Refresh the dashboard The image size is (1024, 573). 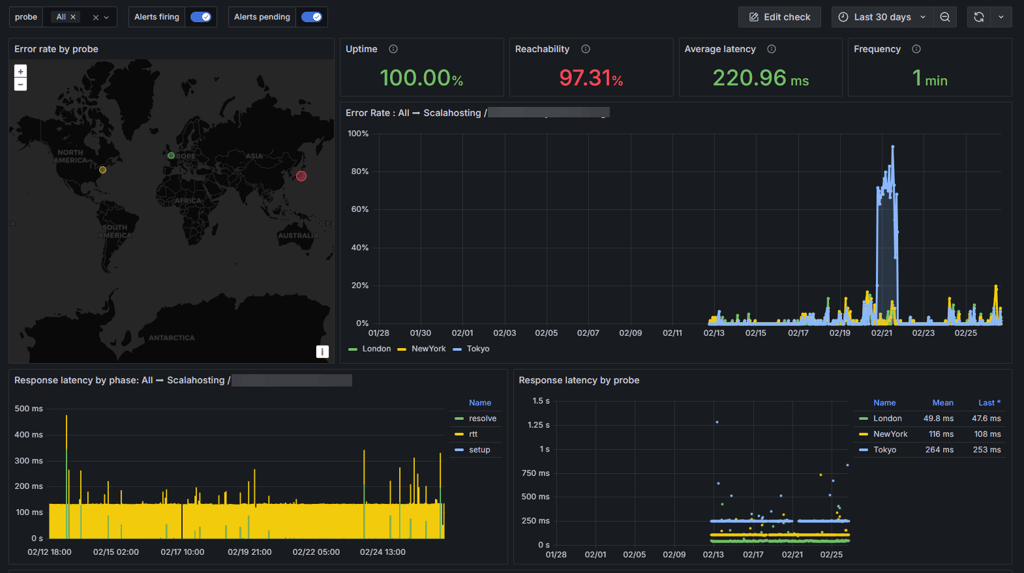979,17
